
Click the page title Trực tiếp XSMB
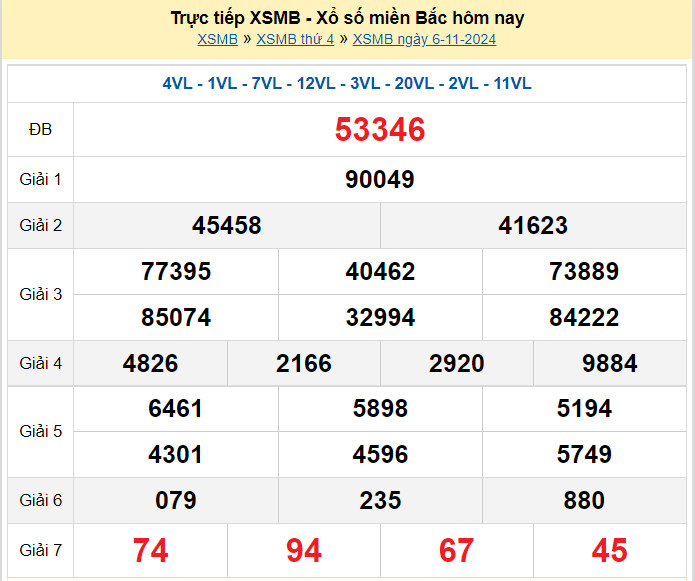347,18
